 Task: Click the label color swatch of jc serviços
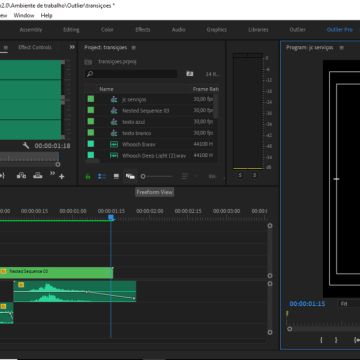[x=91, y=99]
